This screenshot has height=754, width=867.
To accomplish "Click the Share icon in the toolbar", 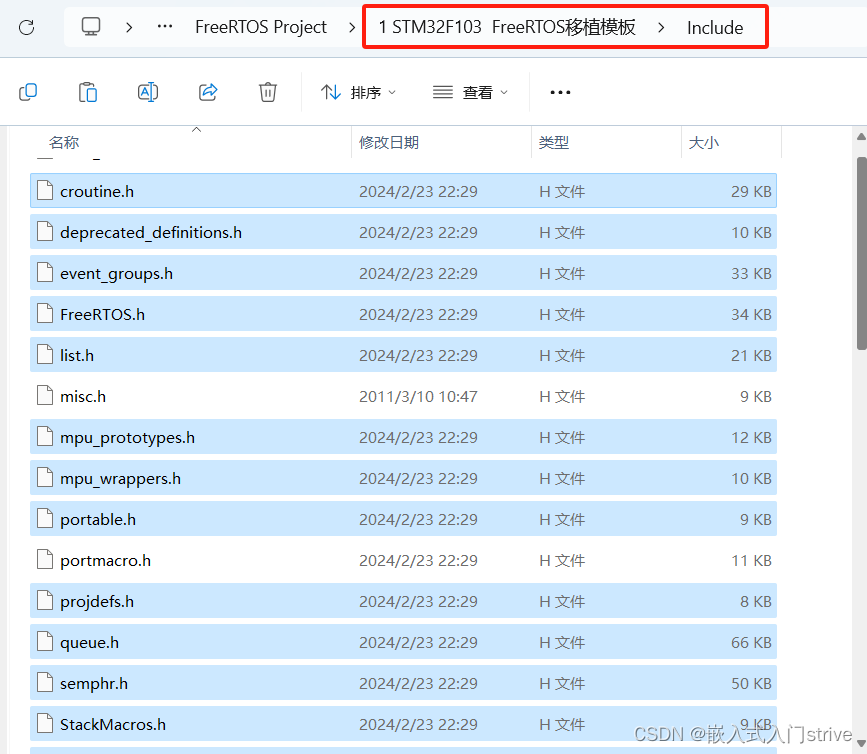I will [208, 91].
